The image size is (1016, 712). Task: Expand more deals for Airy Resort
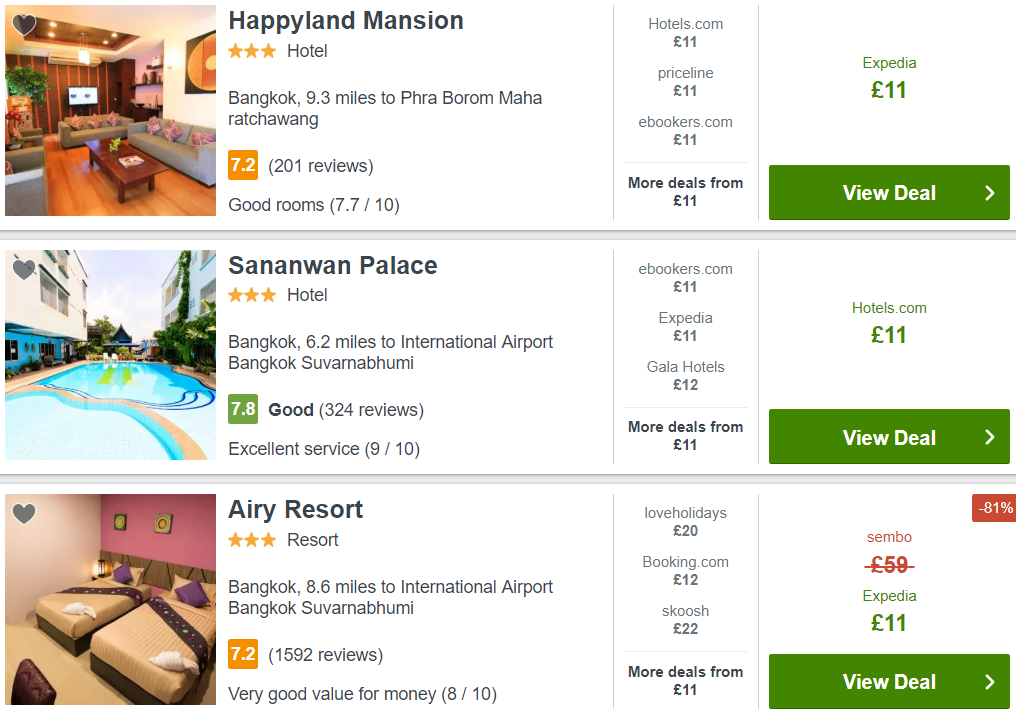tap(686, 681)
